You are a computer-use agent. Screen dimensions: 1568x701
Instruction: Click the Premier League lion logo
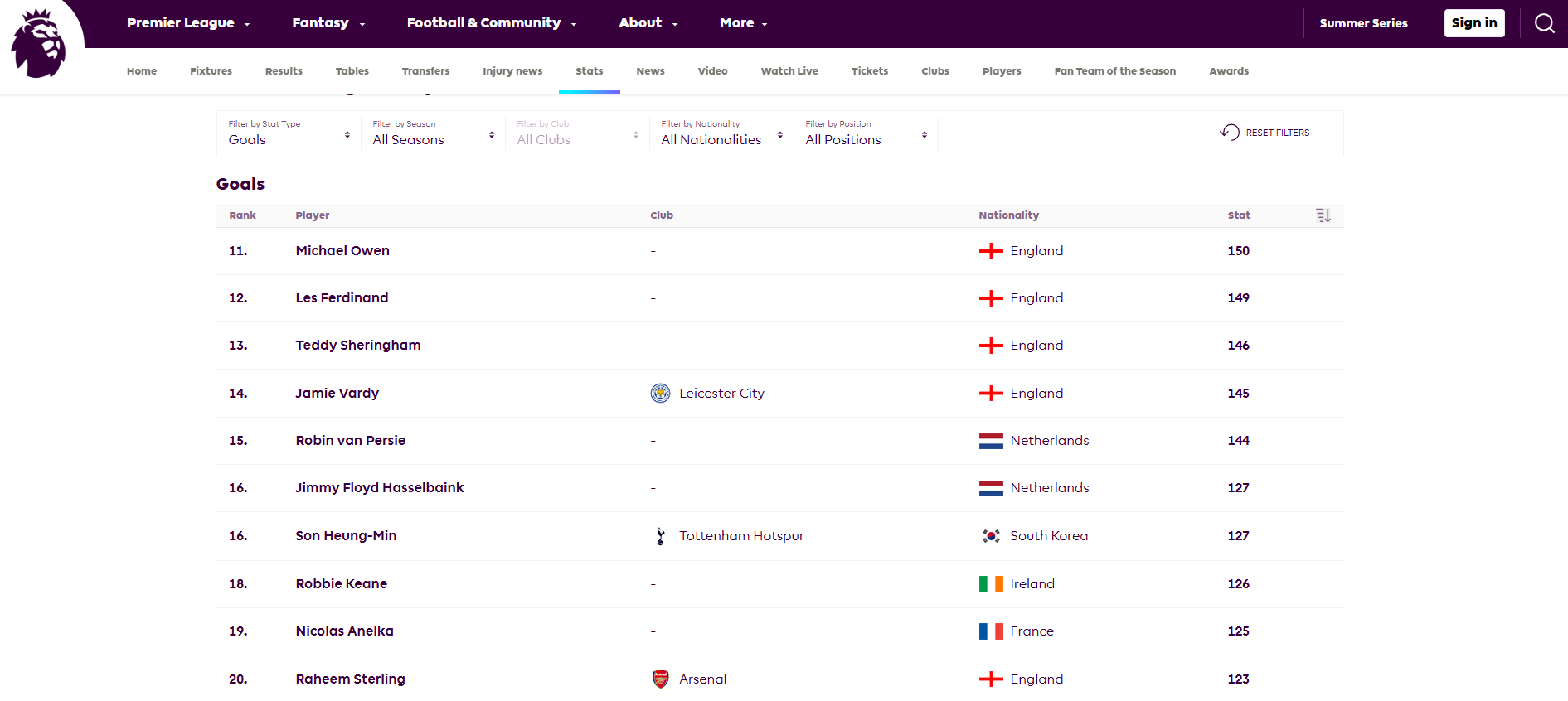[39, 45]
